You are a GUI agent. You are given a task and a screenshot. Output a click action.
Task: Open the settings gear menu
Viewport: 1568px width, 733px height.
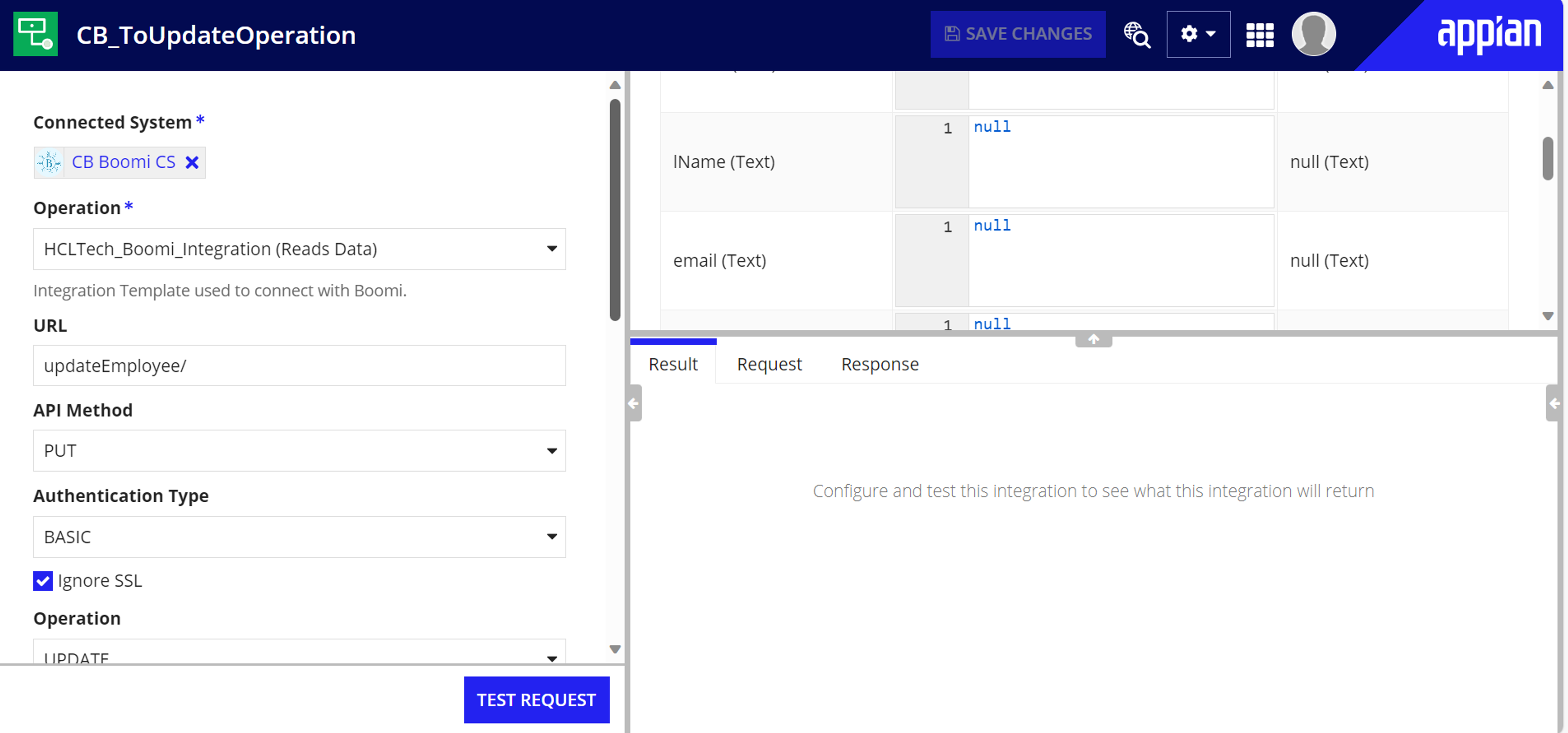[x=1198, y=34]
